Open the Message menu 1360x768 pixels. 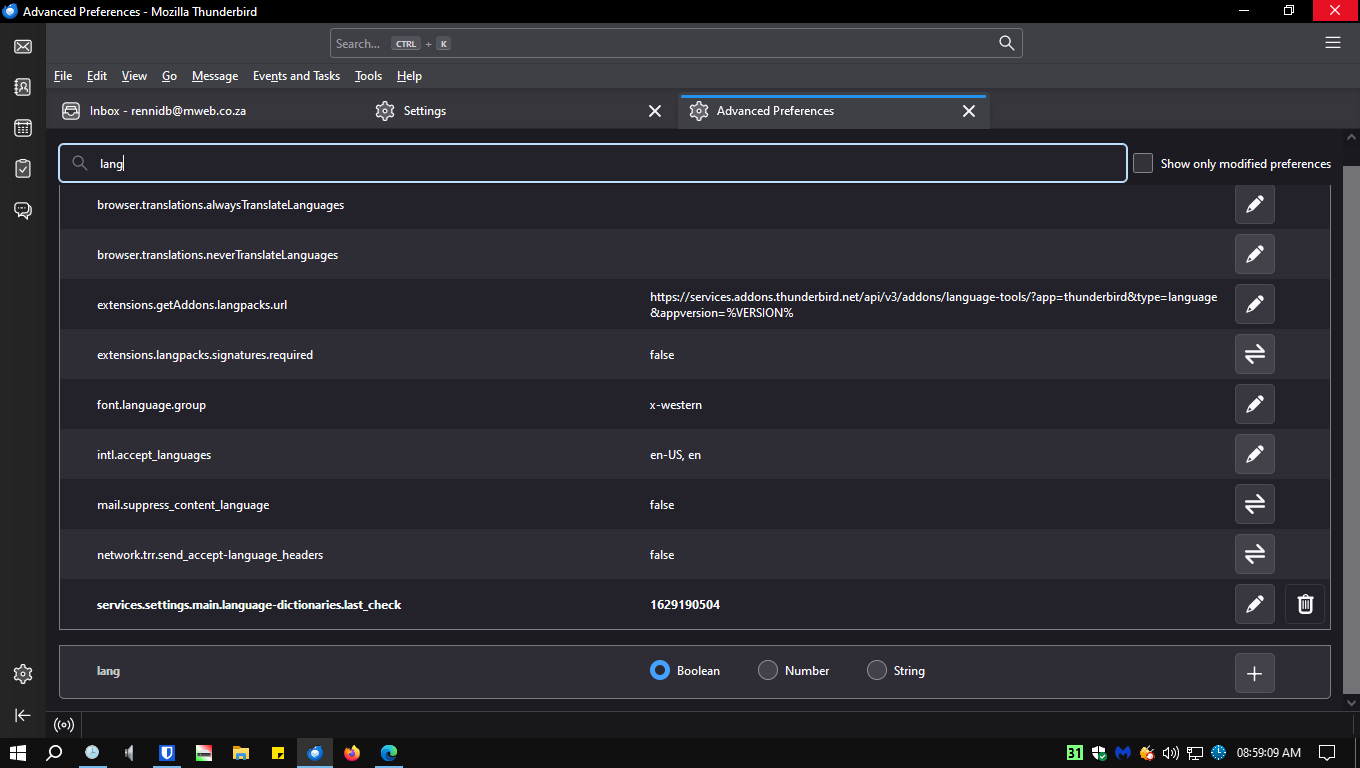pyautogui.click(x=215, y=76)
